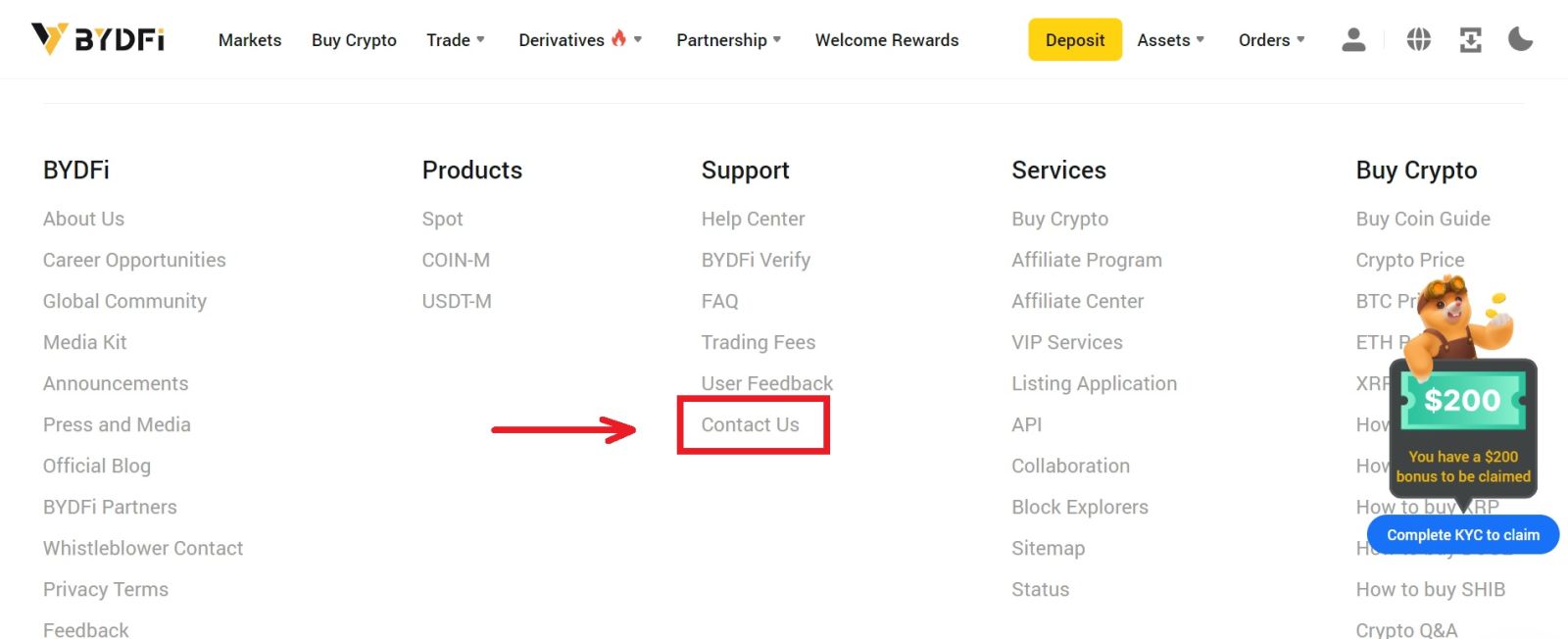Visit the Help Center link
This screenshot has width=1568, height=639.
(x=753, y=219)
